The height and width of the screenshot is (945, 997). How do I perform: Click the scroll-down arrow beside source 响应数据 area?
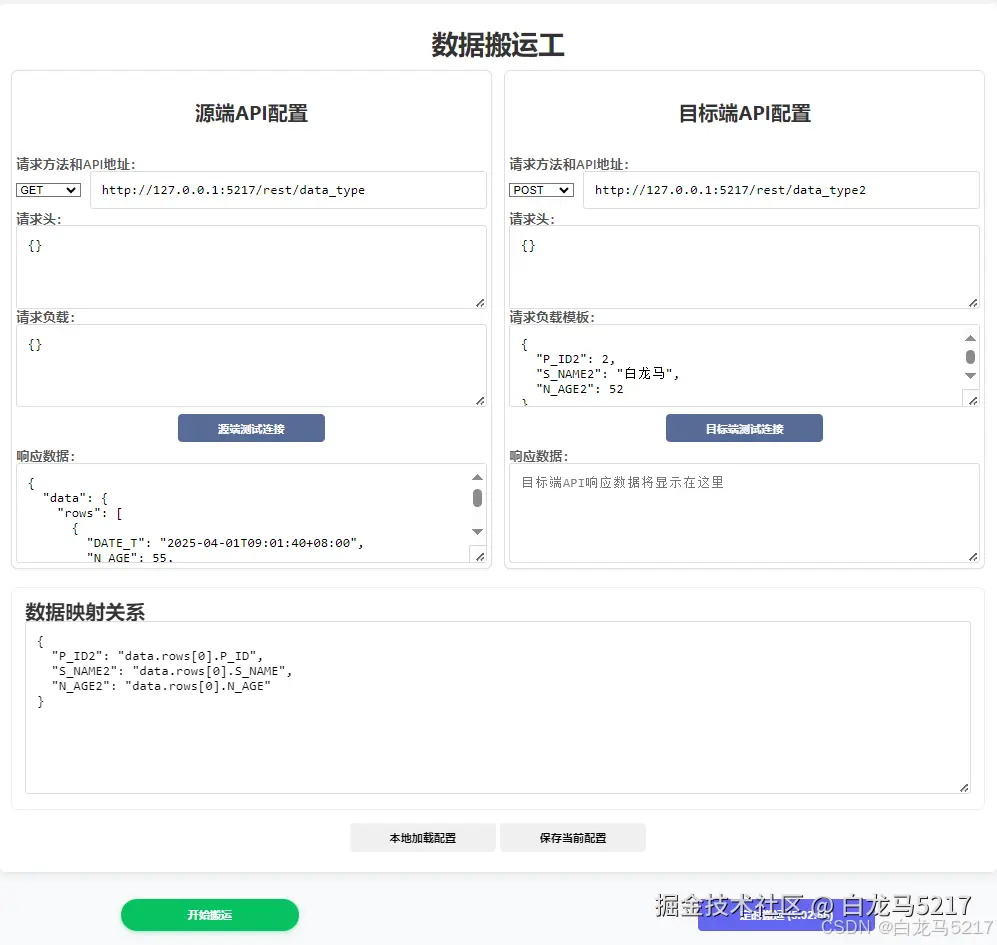(477, 532)
